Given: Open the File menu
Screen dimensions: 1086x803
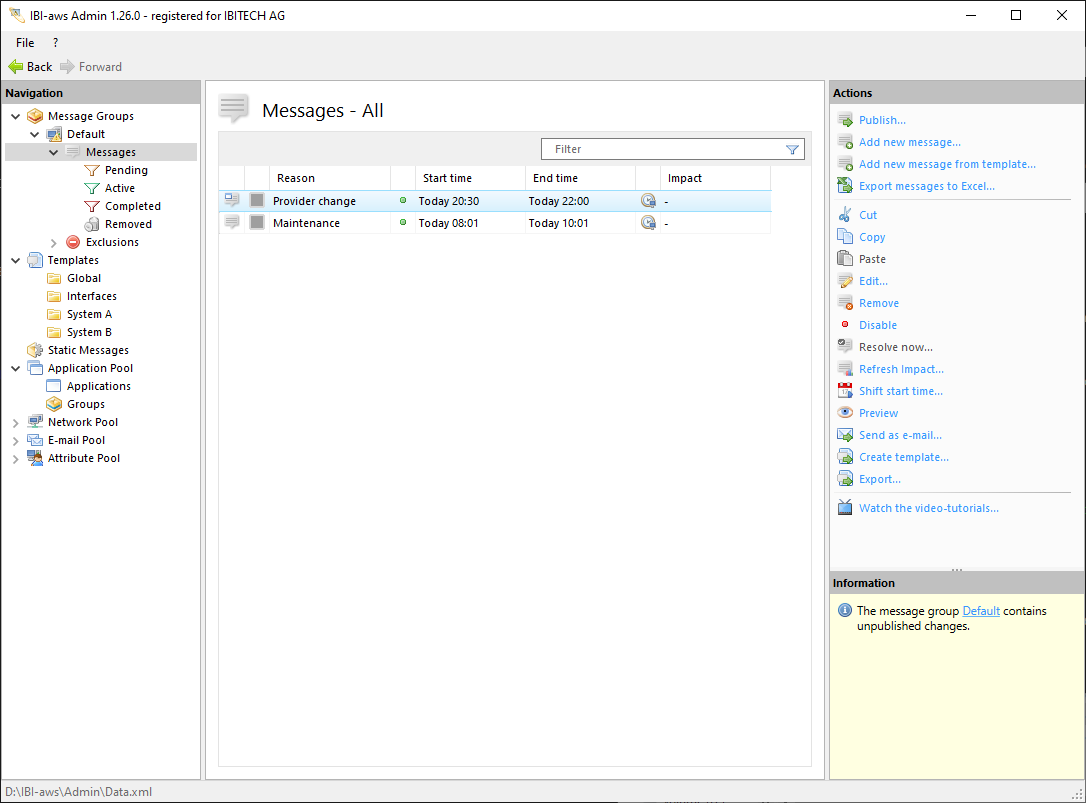Looking at the screenshot, I should pyautogui.click(x=25, y=43).
